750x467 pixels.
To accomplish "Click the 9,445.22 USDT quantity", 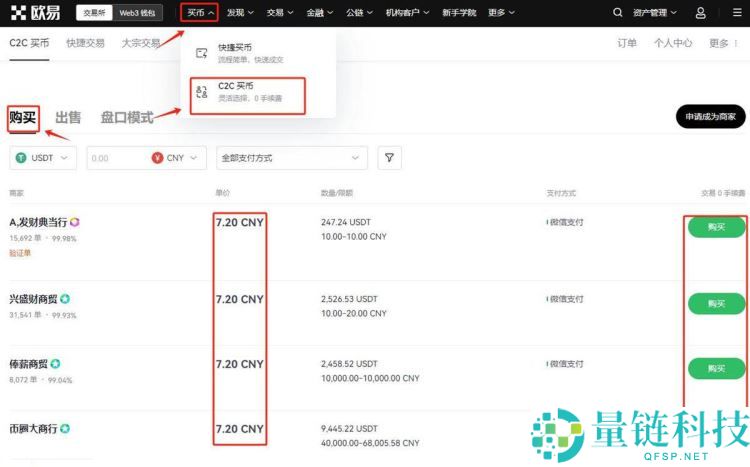I will point(349,429).
